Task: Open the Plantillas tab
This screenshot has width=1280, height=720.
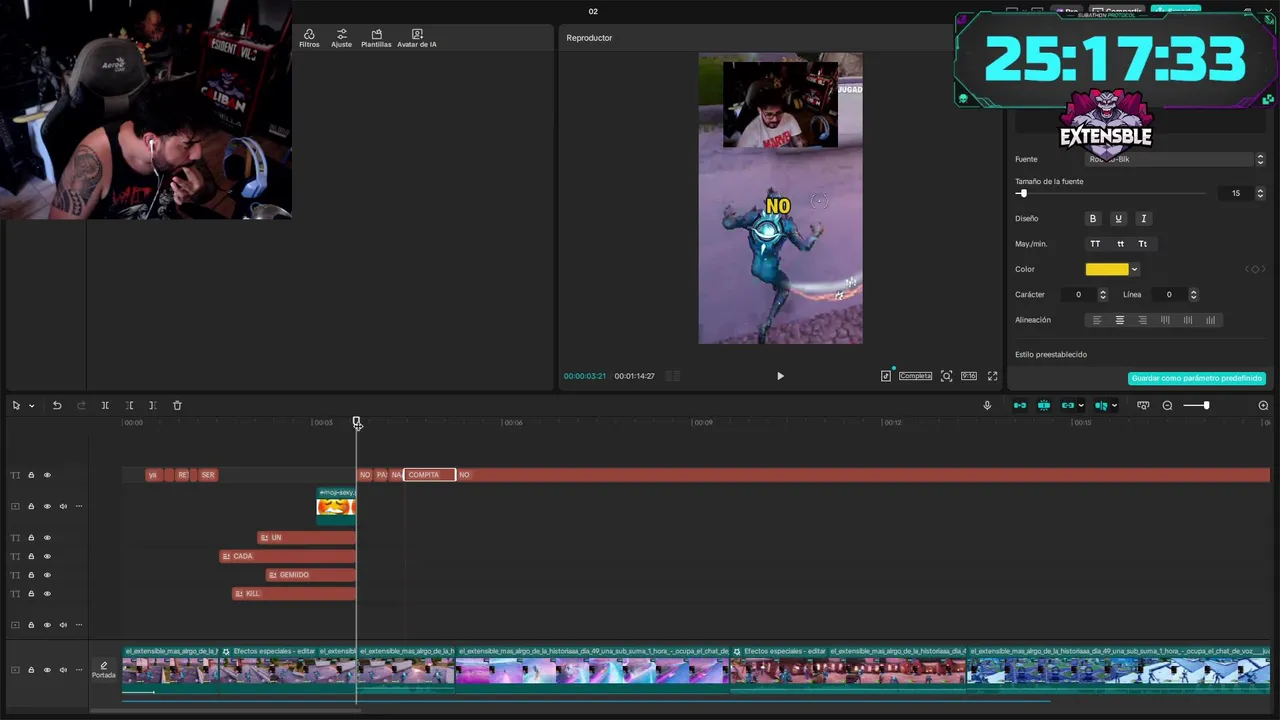Action: click(x=376, y=38)
